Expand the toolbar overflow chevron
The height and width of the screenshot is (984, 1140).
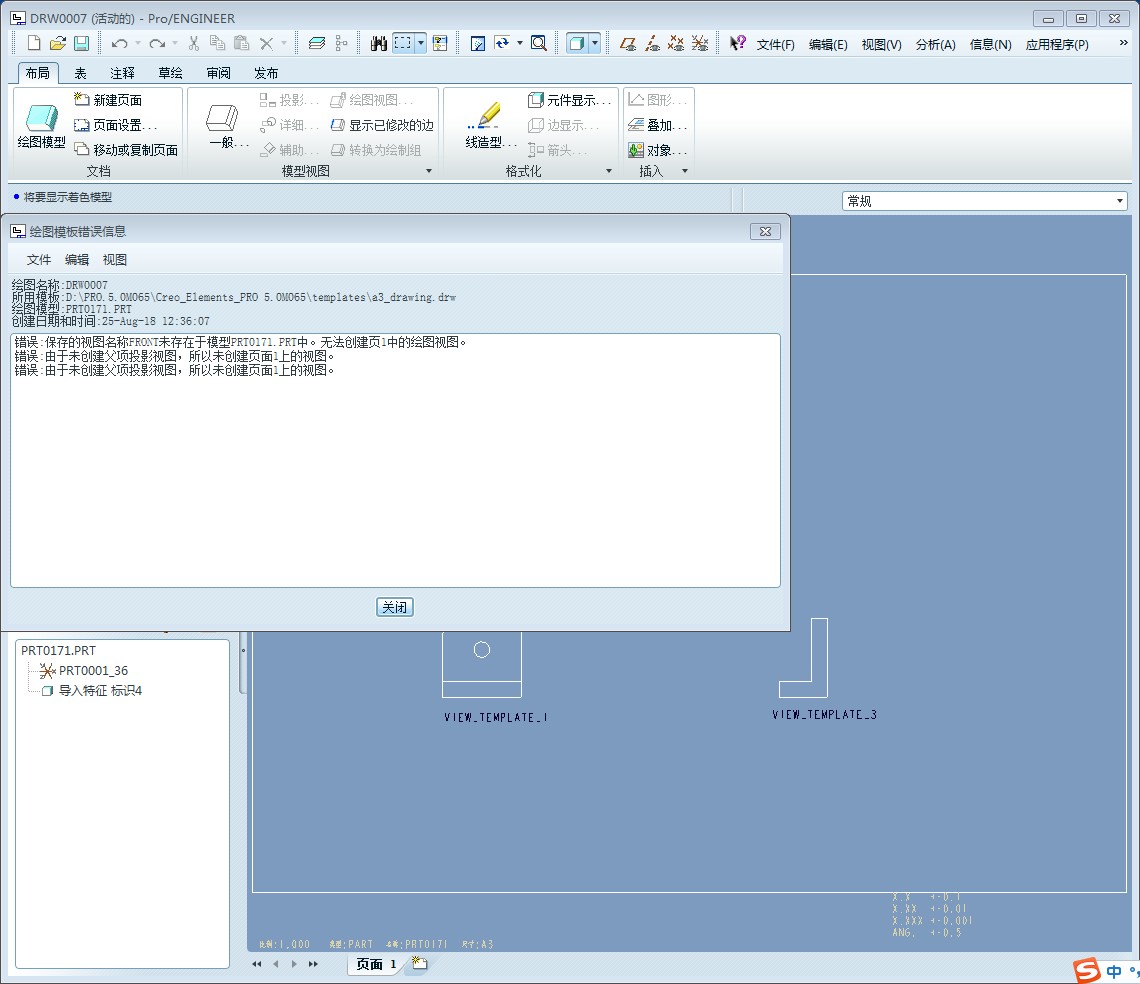click(x=1123, y=43)
